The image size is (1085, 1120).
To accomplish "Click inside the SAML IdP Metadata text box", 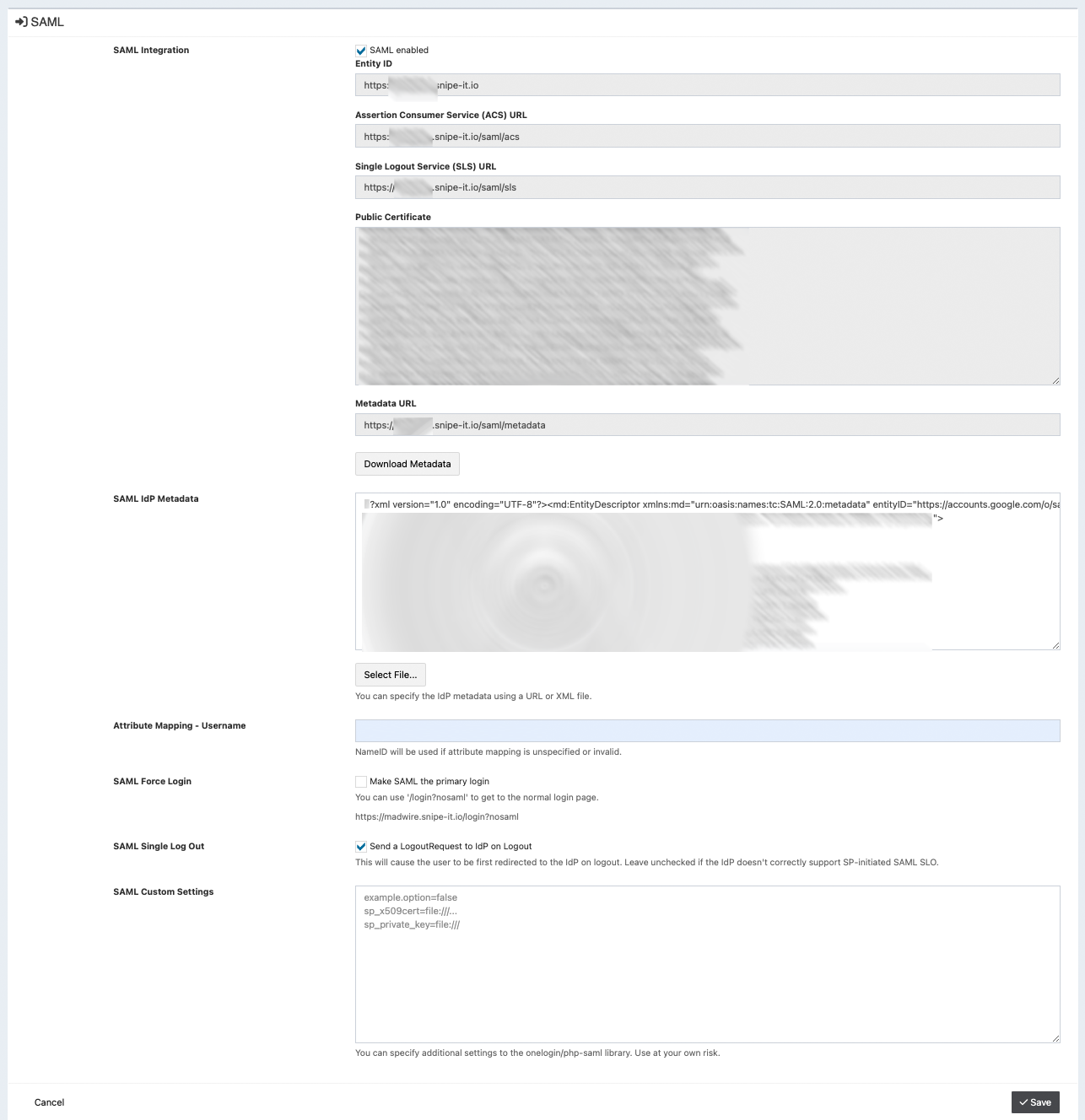I will [x=708, y=570].
